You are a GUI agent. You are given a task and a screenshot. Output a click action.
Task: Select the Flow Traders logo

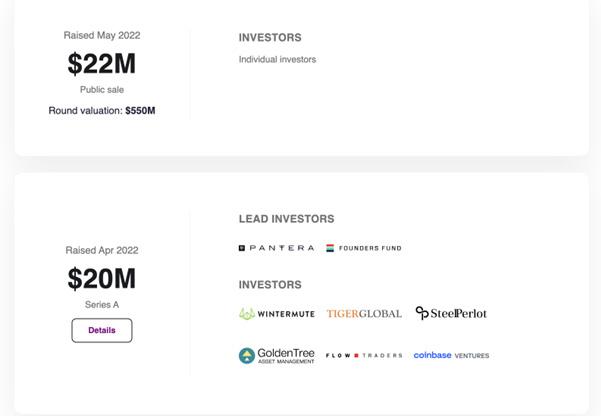click(364, 355)
